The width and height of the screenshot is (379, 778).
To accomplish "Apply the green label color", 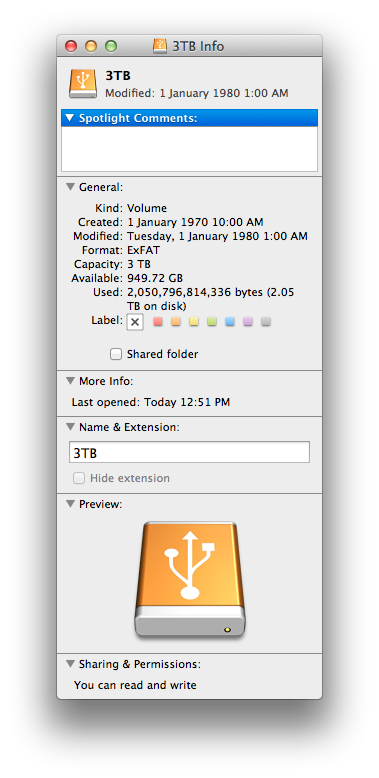I will [x=212, y=322].
